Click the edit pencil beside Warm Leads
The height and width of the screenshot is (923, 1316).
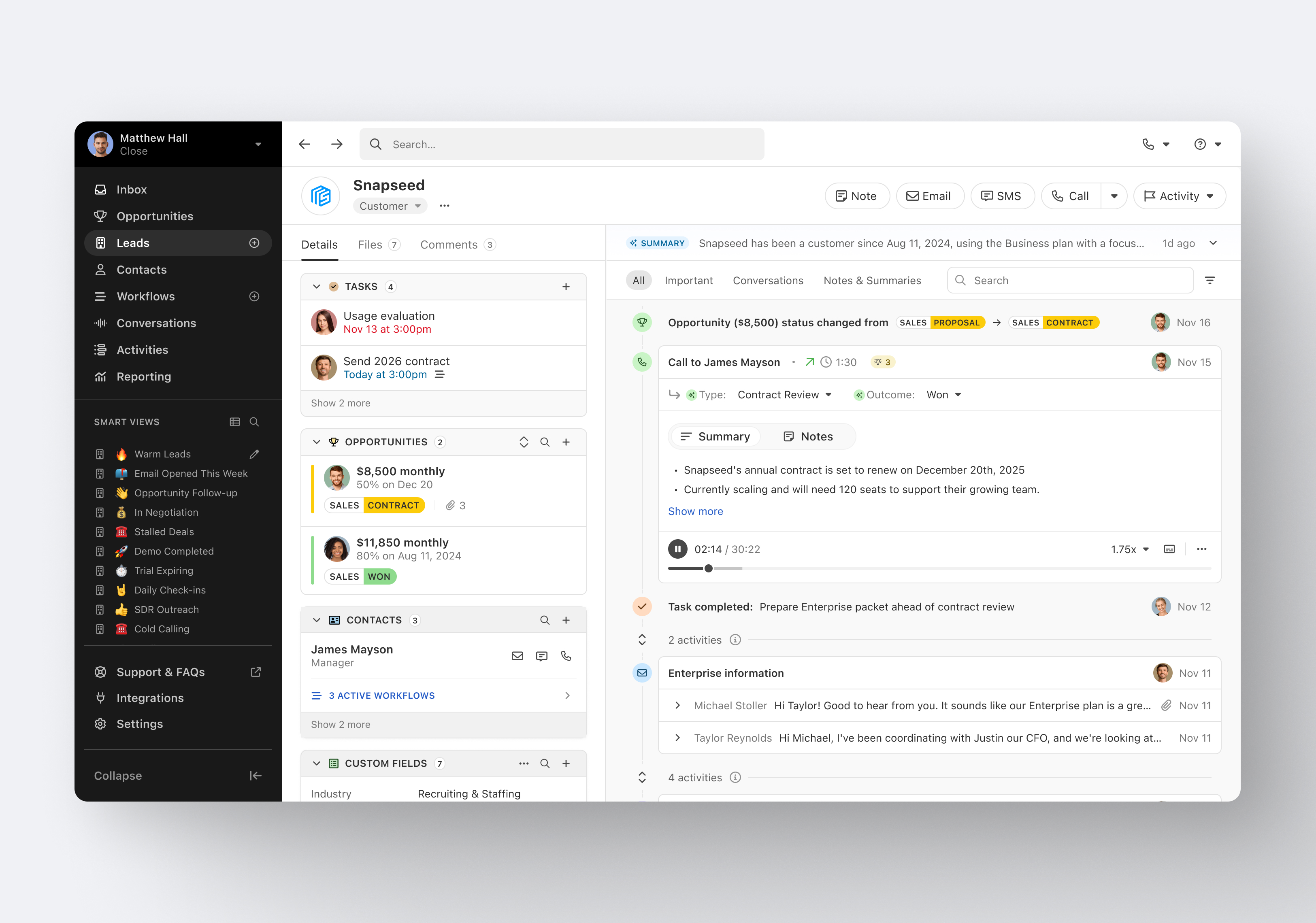254,454
